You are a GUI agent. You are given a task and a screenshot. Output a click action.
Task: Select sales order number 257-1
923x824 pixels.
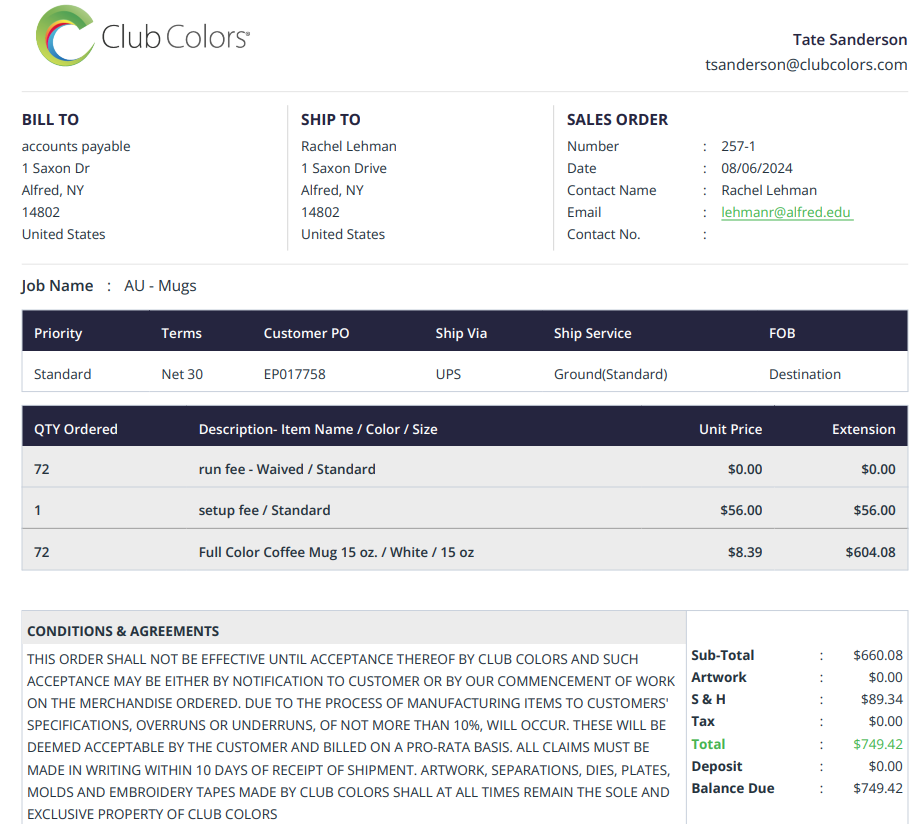click(738, 146)
